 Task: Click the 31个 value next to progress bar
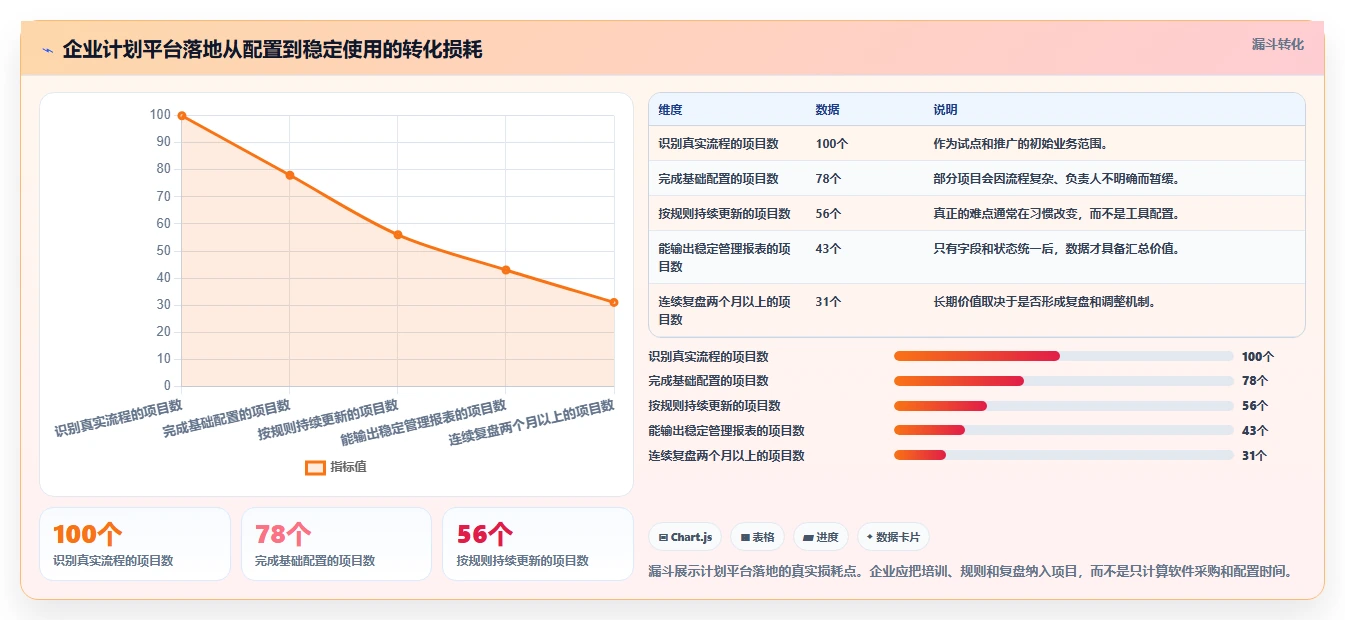point(1254,456)
